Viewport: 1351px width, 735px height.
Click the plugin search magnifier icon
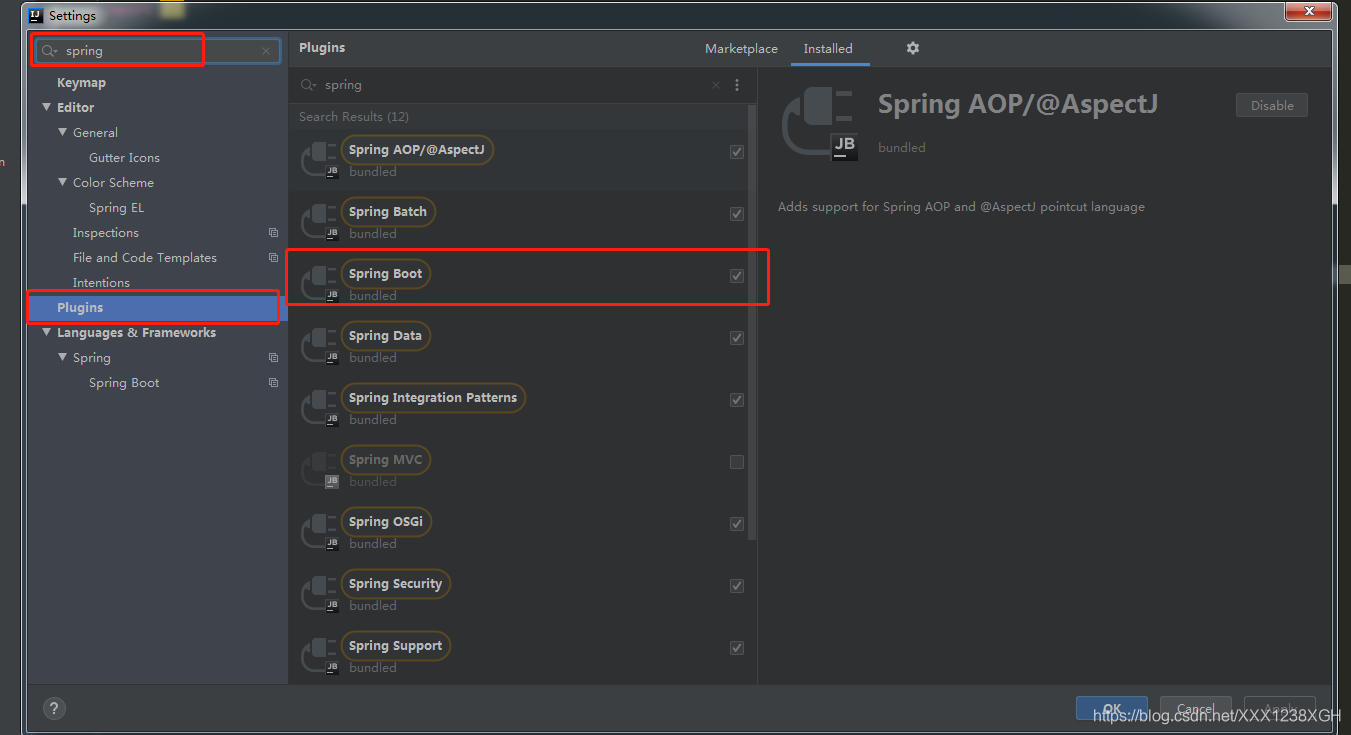pyautogui.click(x=309, y=85)
